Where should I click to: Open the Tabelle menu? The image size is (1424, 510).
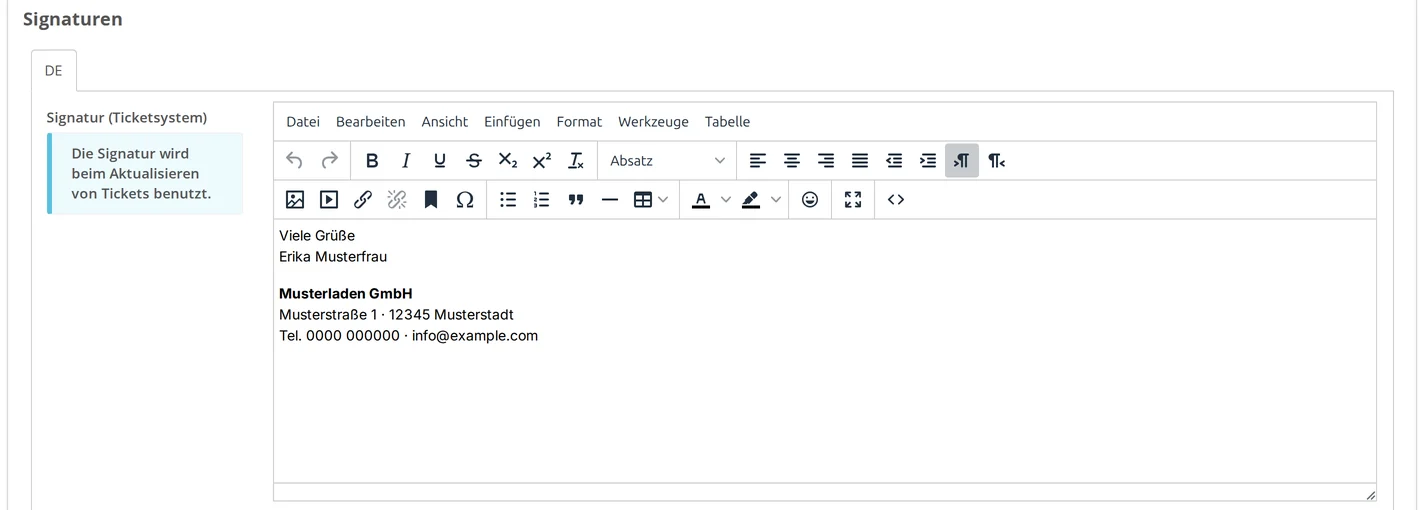727,121
